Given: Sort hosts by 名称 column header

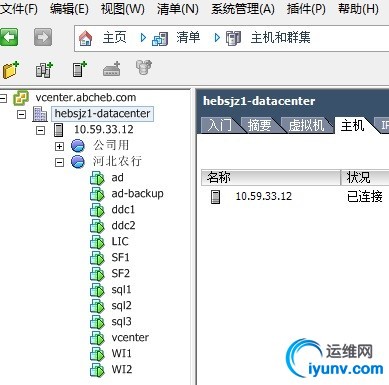Looking at the screenshot, I should point(271,177).
